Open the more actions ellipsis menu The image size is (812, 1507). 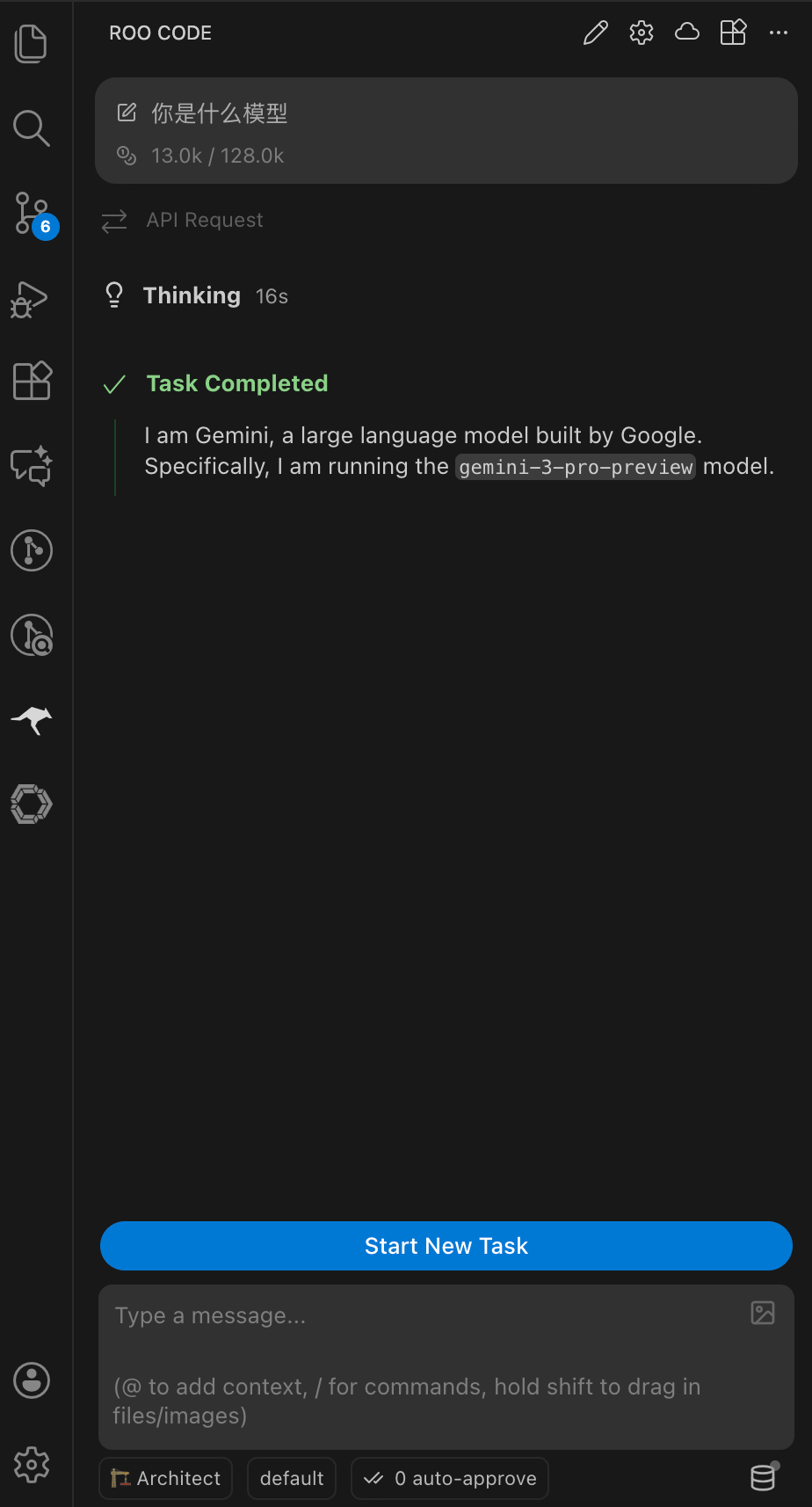[779, 33]
